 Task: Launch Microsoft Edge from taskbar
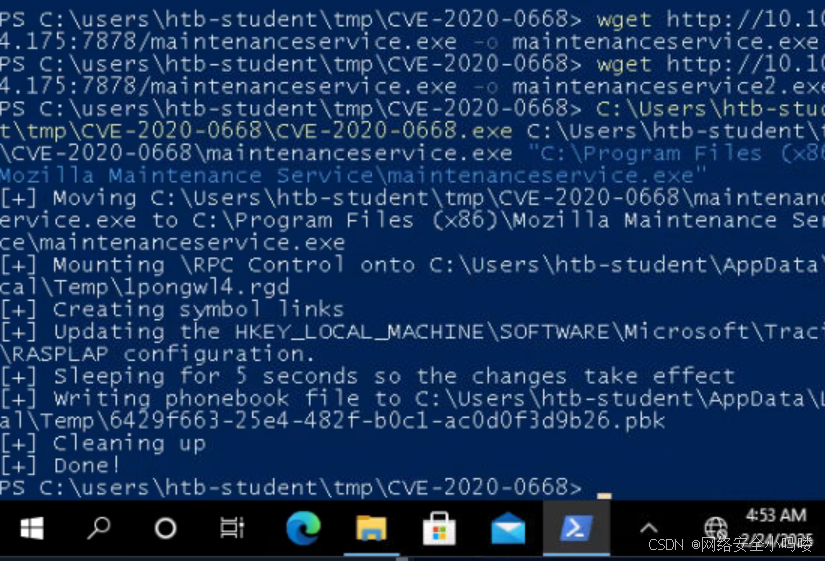coord(303,527)
